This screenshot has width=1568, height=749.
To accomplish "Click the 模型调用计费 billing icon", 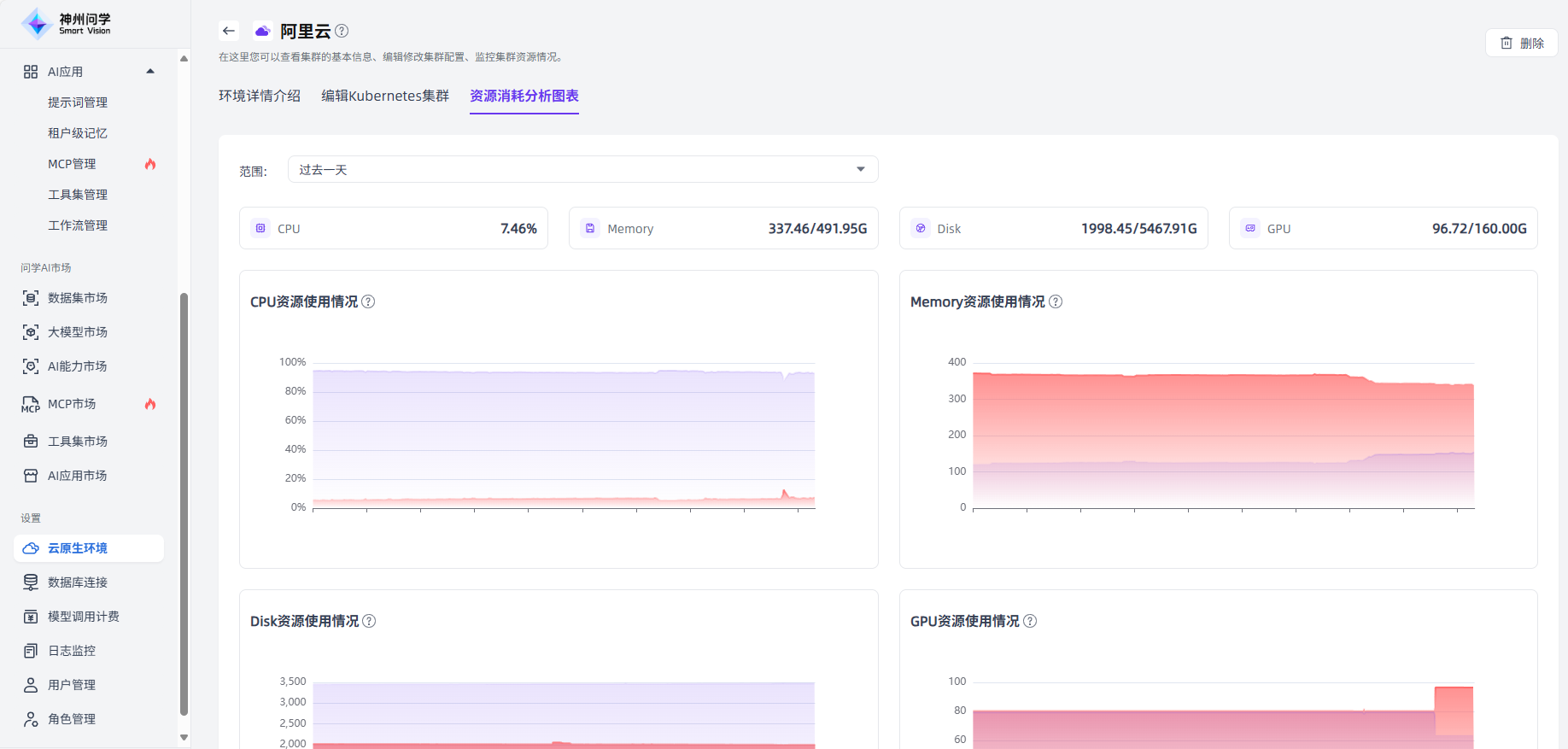I will point(31,617).
